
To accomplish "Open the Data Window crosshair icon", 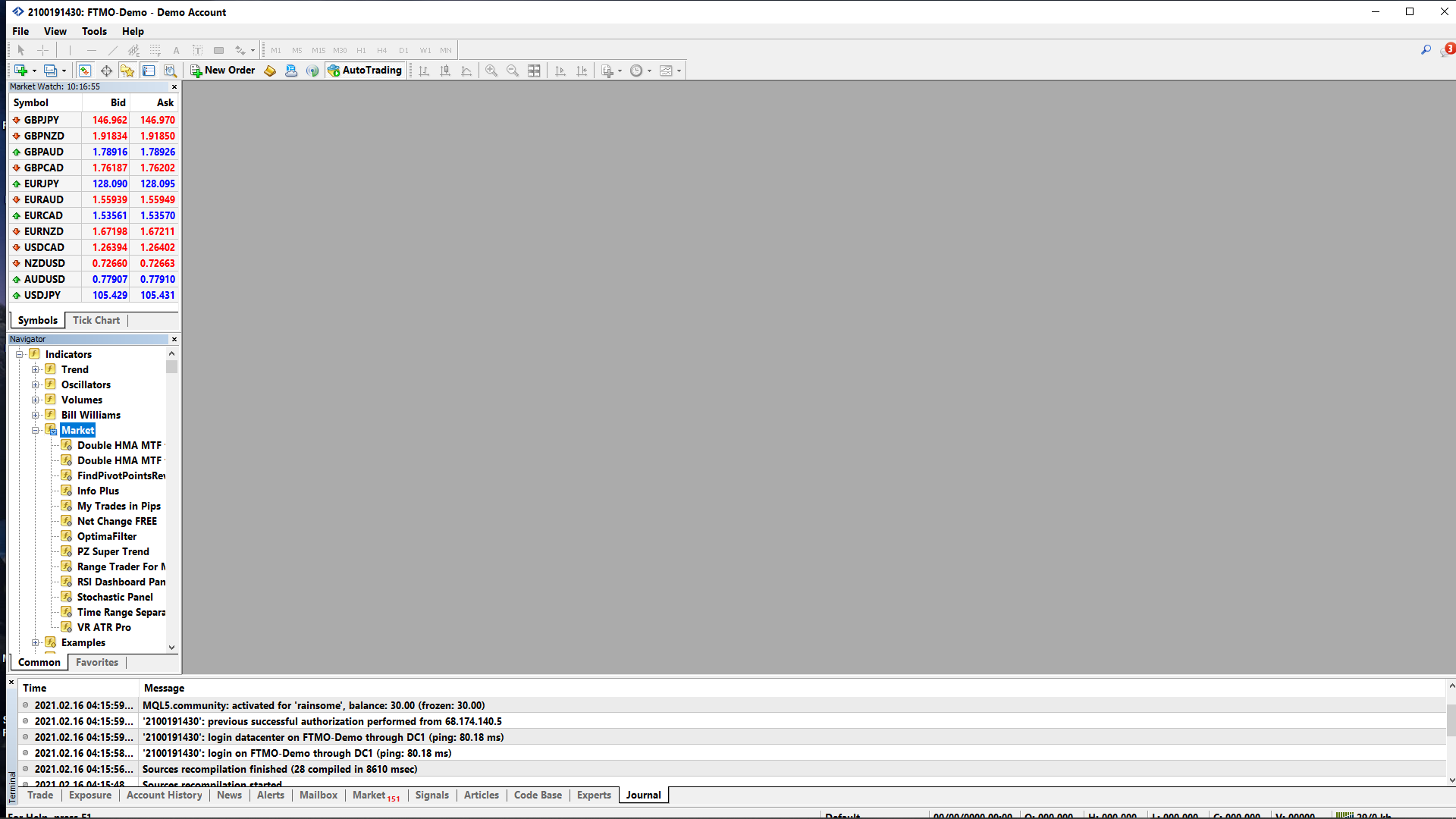I will (106, 71).
